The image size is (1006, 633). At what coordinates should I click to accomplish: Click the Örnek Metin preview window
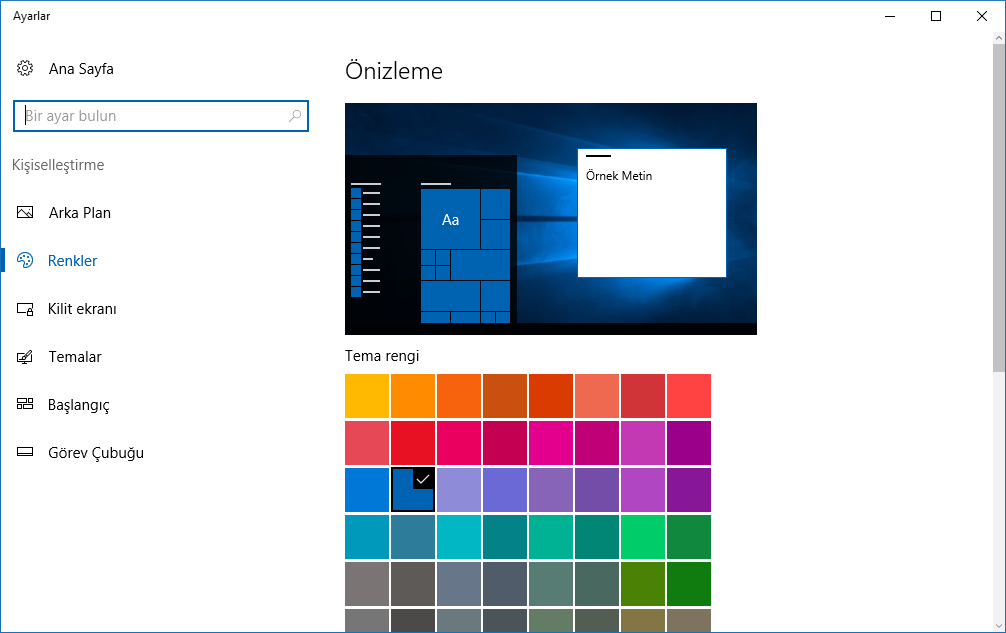pos(651,212)
